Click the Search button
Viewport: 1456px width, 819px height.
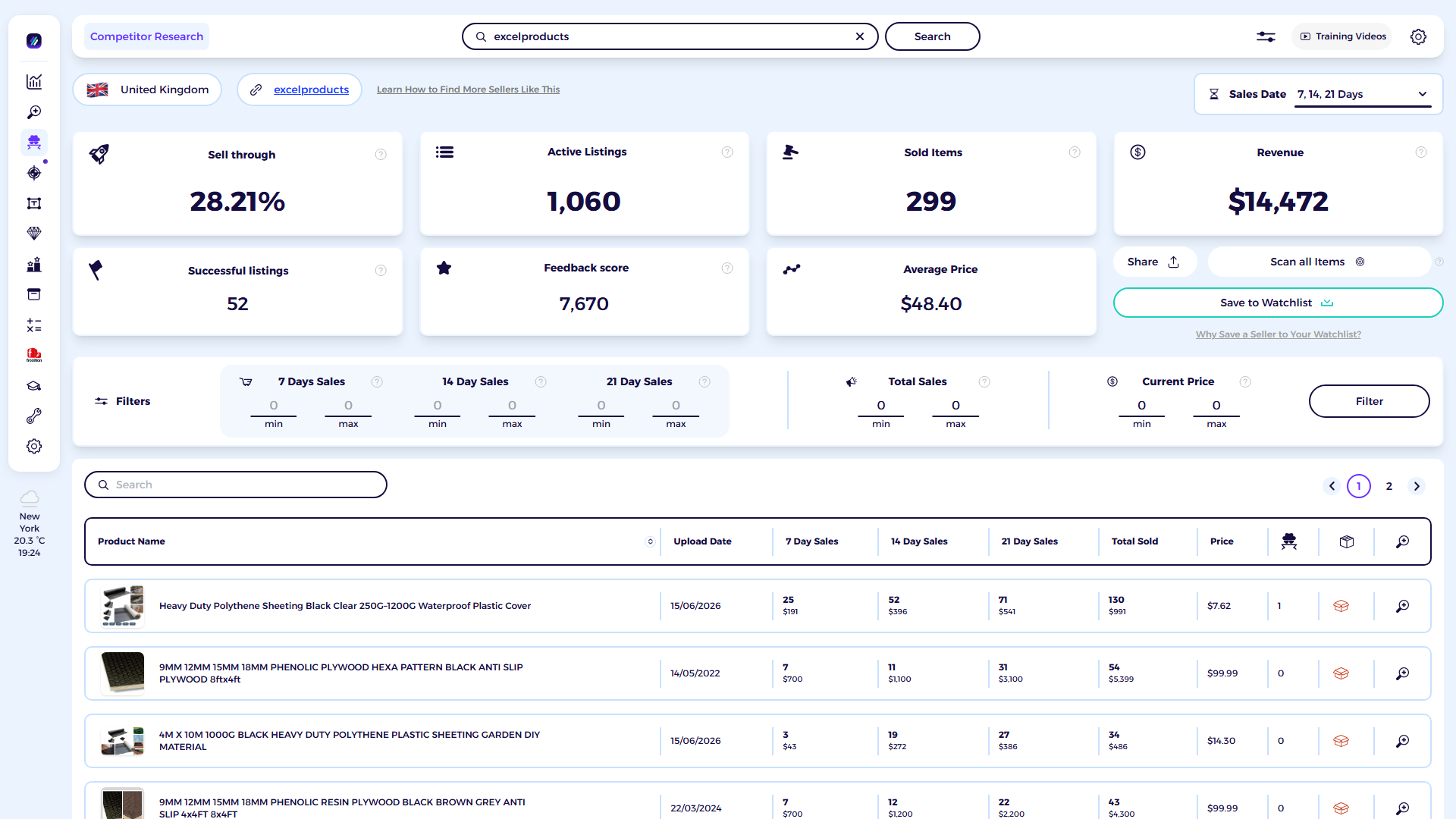[x=932, y=36]
